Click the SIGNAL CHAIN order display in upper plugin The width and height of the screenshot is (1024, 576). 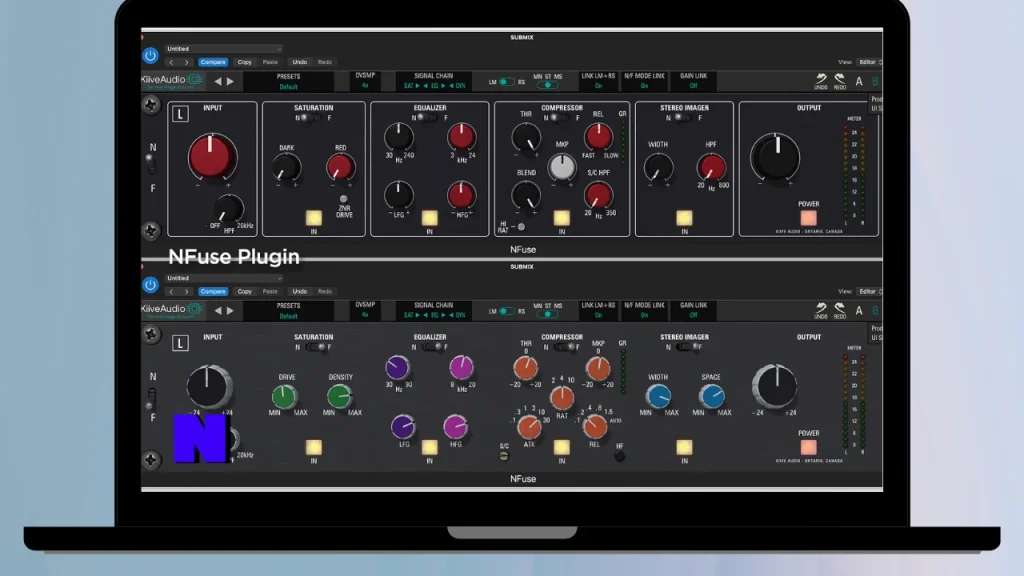tap(434, 81)
